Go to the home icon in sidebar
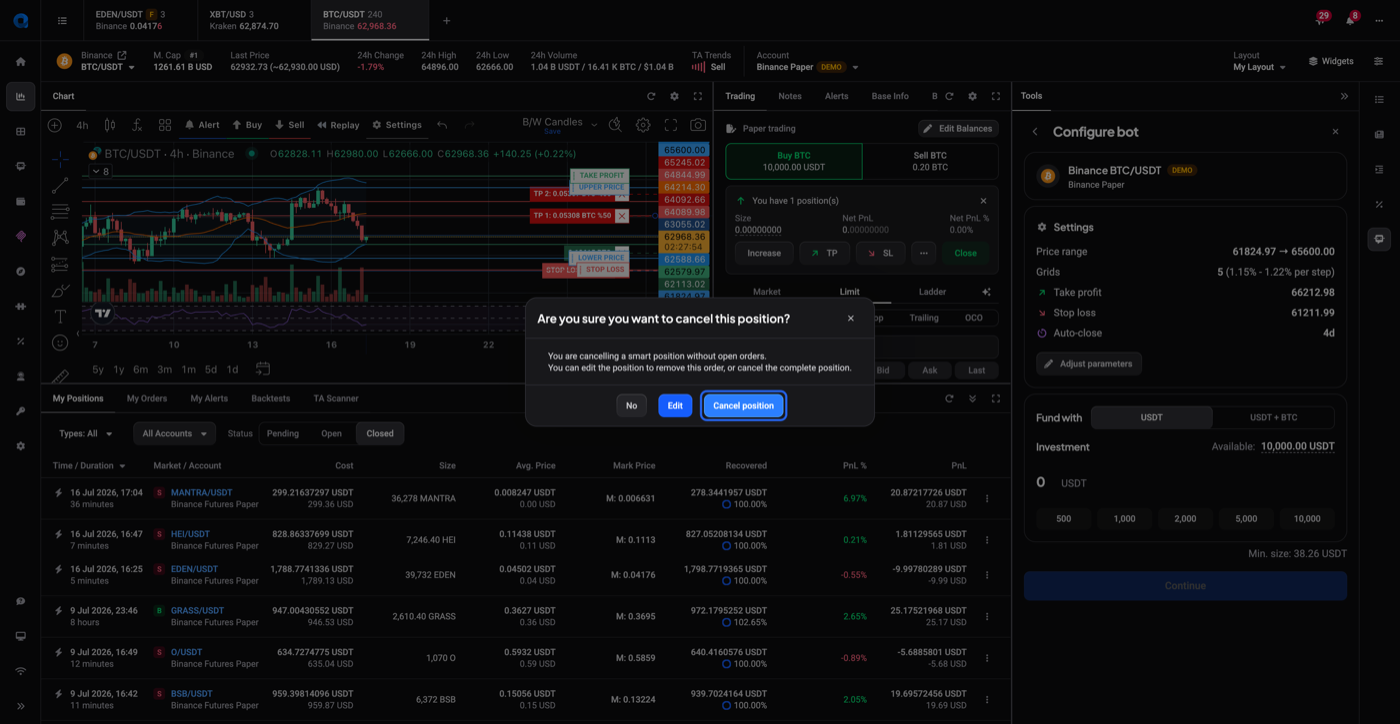 pos(20,61)
